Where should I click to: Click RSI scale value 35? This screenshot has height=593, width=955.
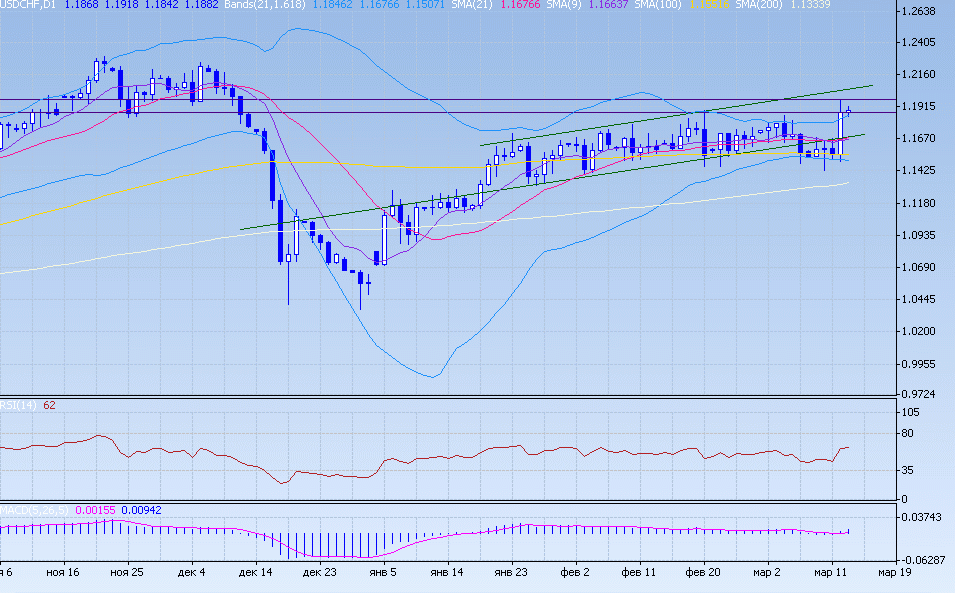908,469
